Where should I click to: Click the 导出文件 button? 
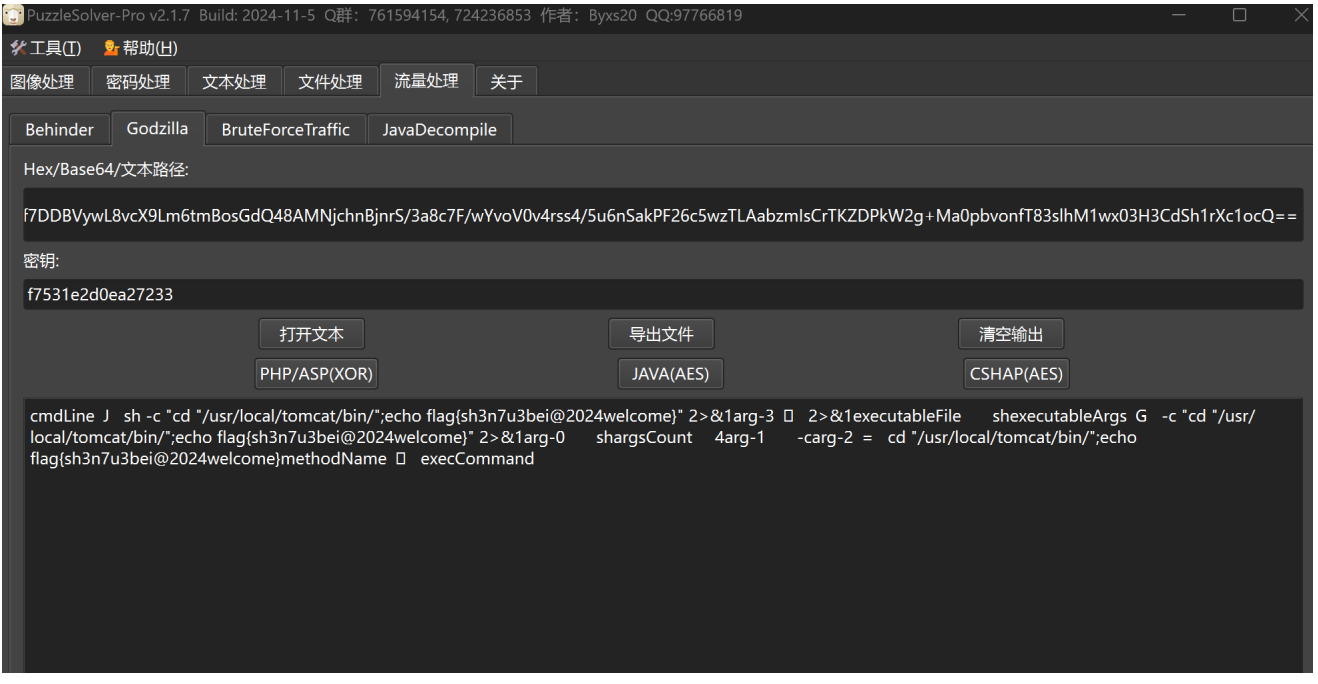pyautogui.click(x=661, y=334)
